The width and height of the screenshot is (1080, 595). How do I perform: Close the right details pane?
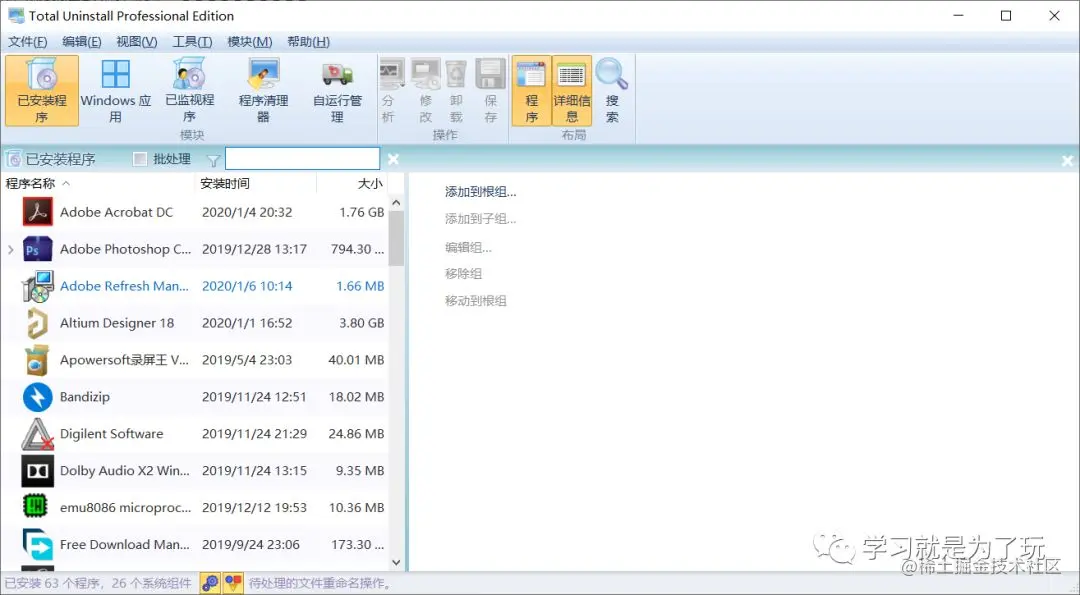[1068, 160]
